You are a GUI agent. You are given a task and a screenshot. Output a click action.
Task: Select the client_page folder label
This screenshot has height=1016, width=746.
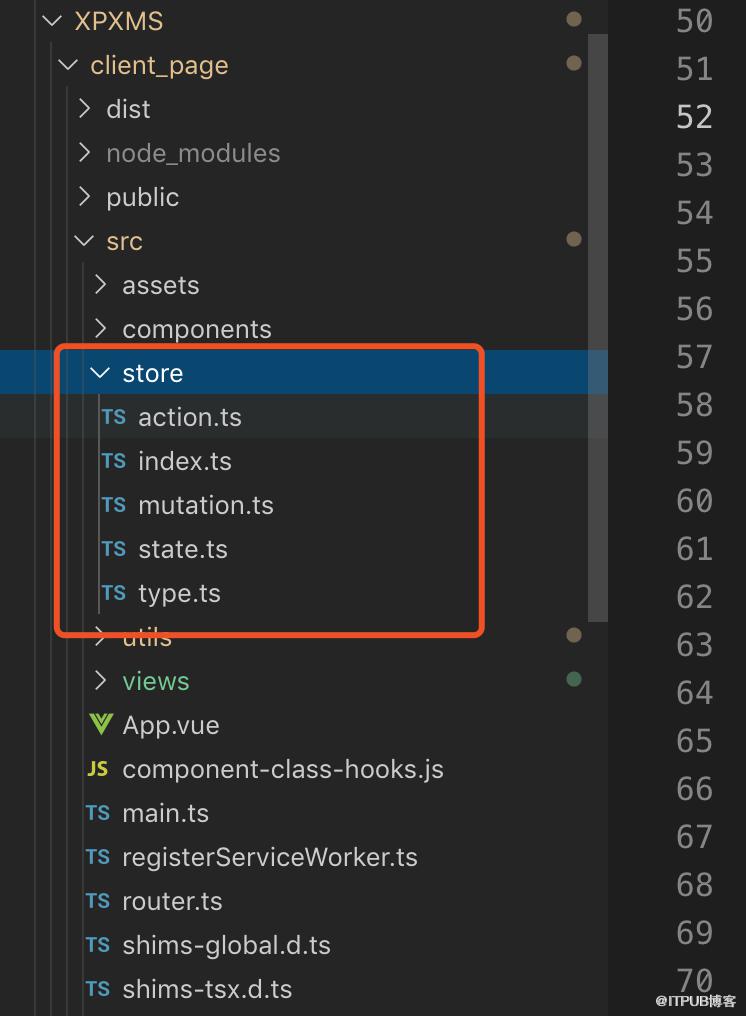click(x=159, y=65)
